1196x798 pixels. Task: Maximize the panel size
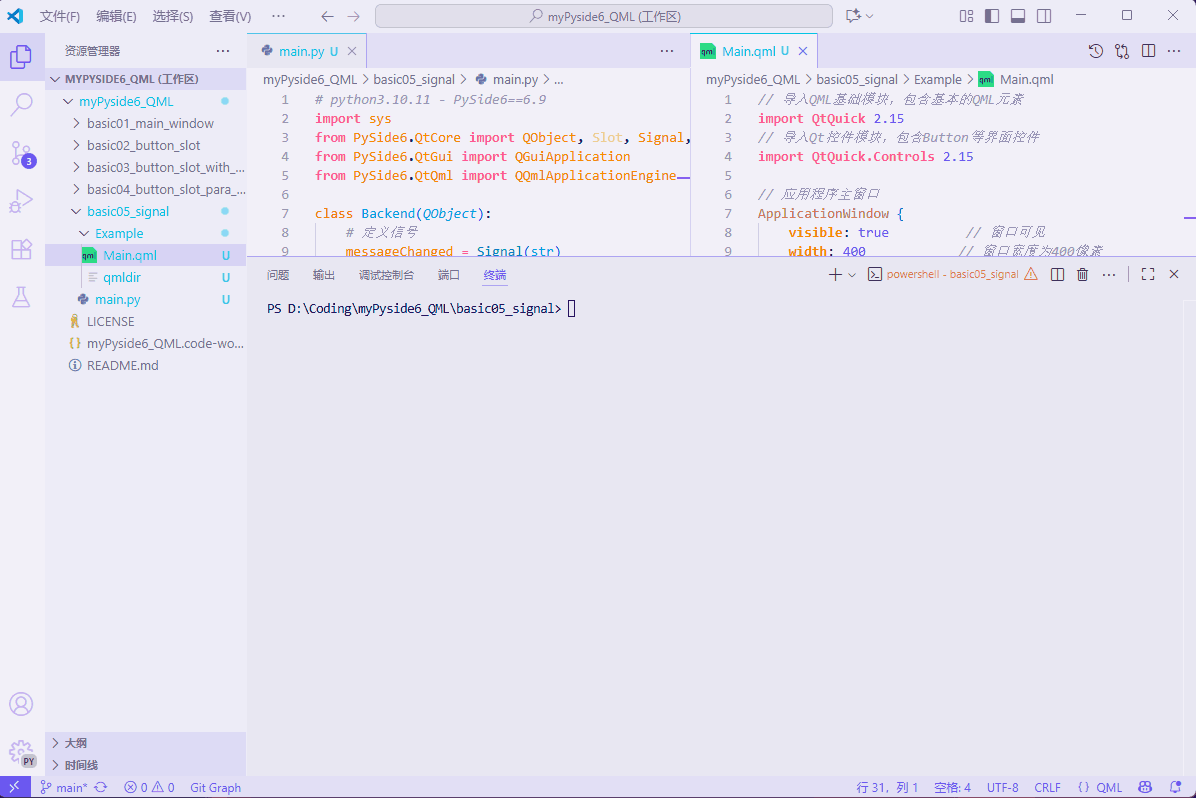click(x=1148, y=275)
